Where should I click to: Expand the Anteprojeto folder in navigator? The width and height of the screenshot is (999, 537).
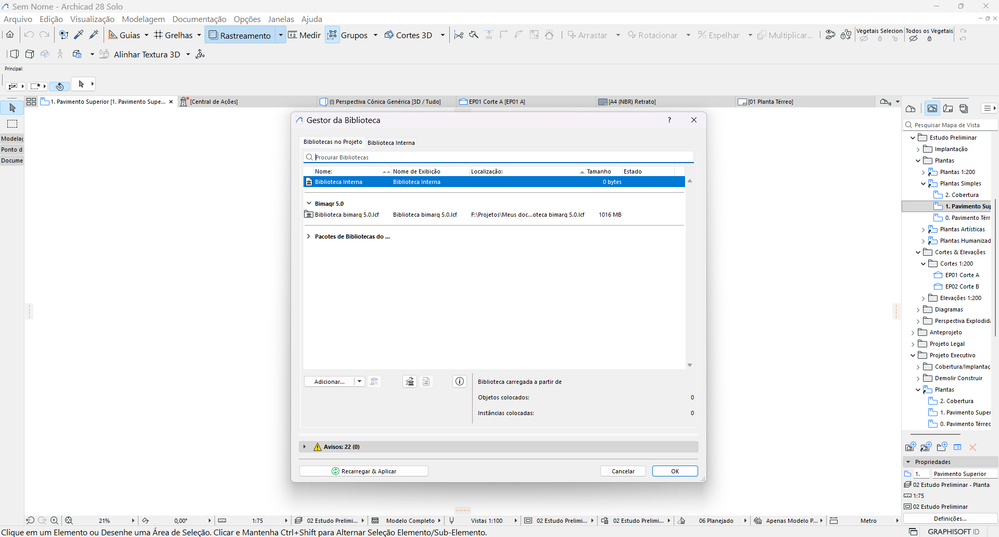pyautogui.click(x=913, y=333)
